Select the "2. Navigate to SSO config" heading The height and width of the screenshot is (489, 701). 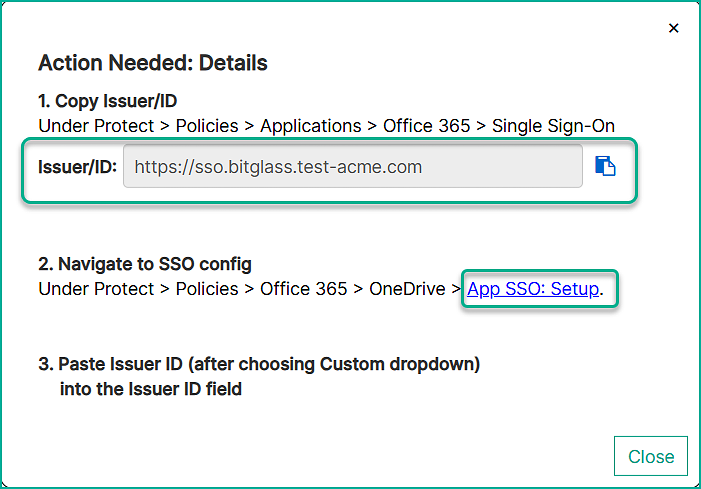click(145, 265)
